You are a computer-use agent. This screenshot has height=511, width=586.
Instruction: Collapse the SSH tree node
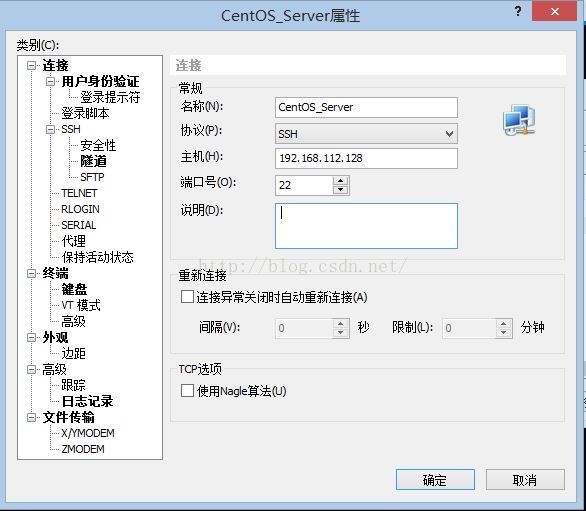click(50, 129)
